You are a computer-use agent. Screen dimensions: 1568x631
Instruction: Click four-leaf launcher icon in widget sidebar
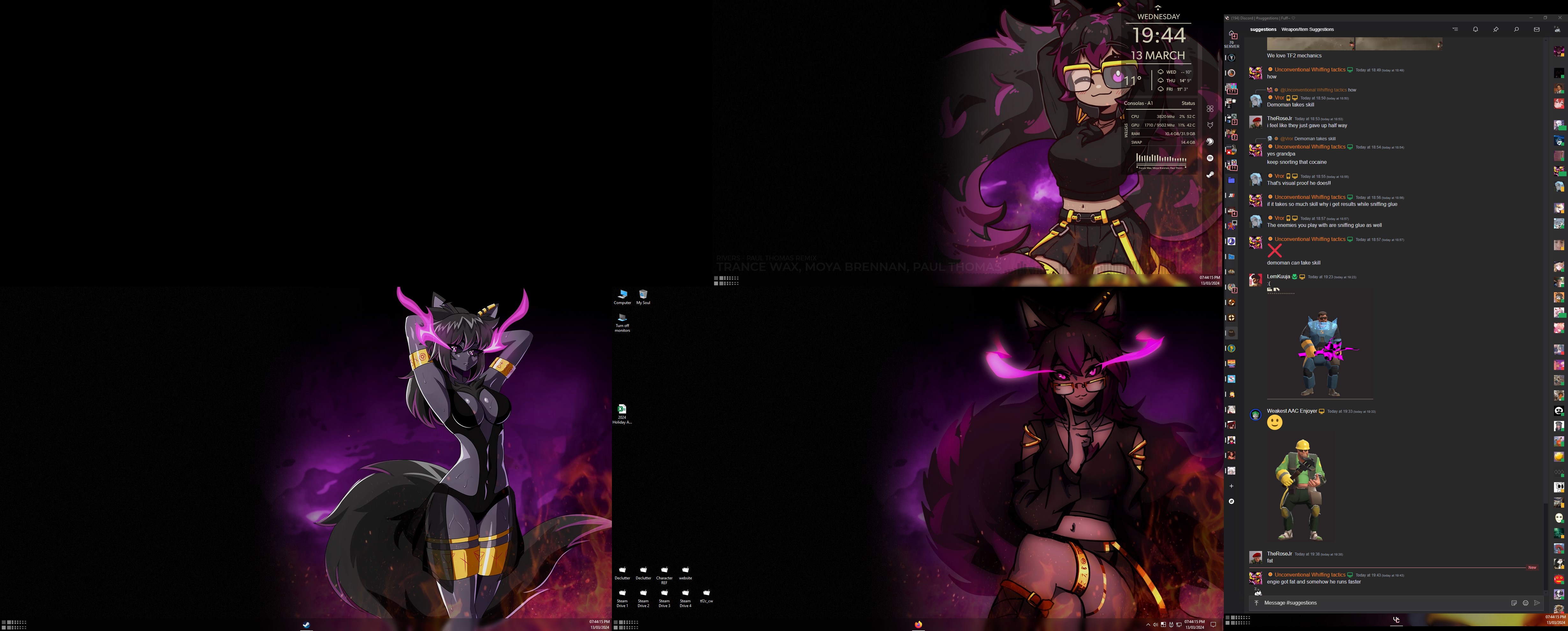tap(1210, 108)
